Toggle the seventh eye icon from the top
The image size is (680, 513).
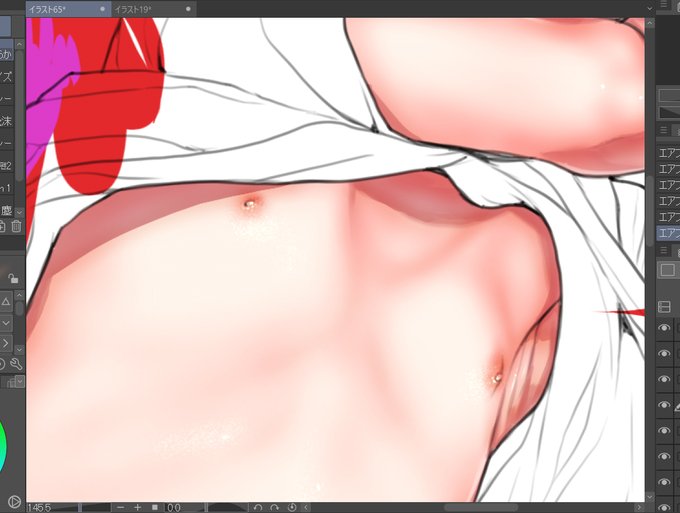click(x=664, y=482)
